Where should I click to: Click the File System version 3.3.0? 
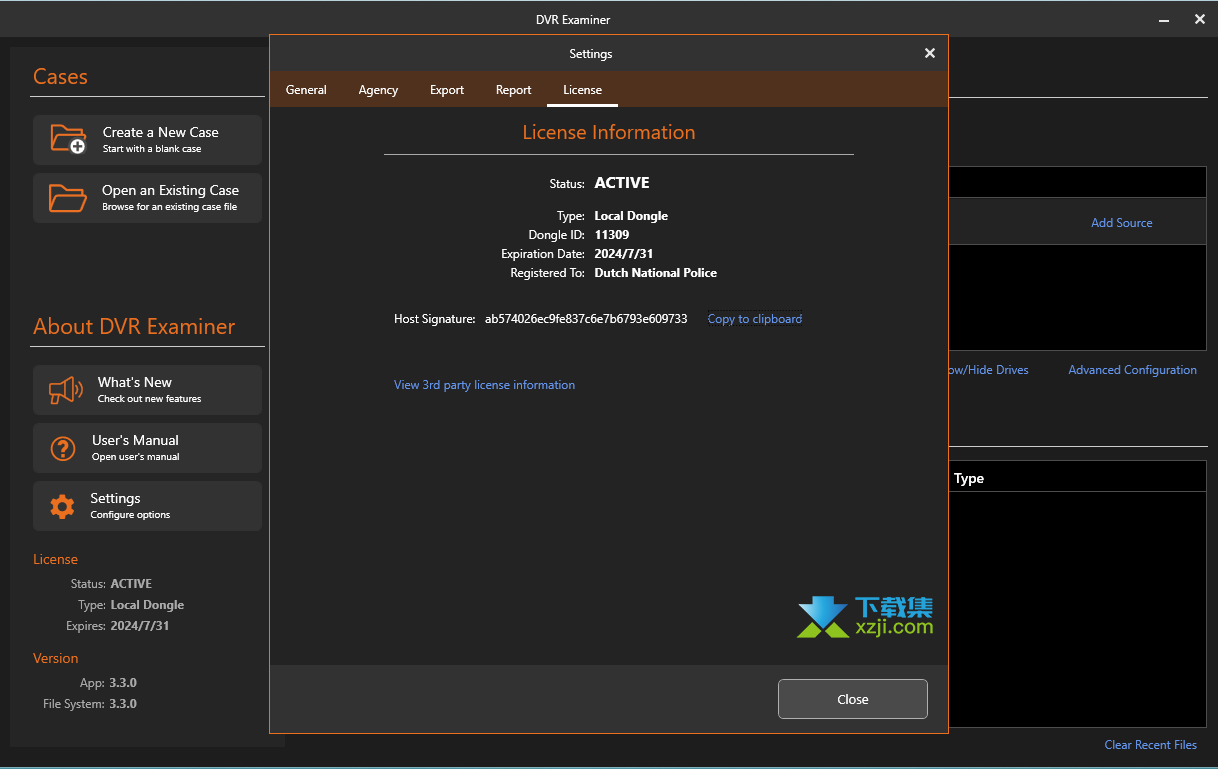pyautogui.click(x=123, y=704)
